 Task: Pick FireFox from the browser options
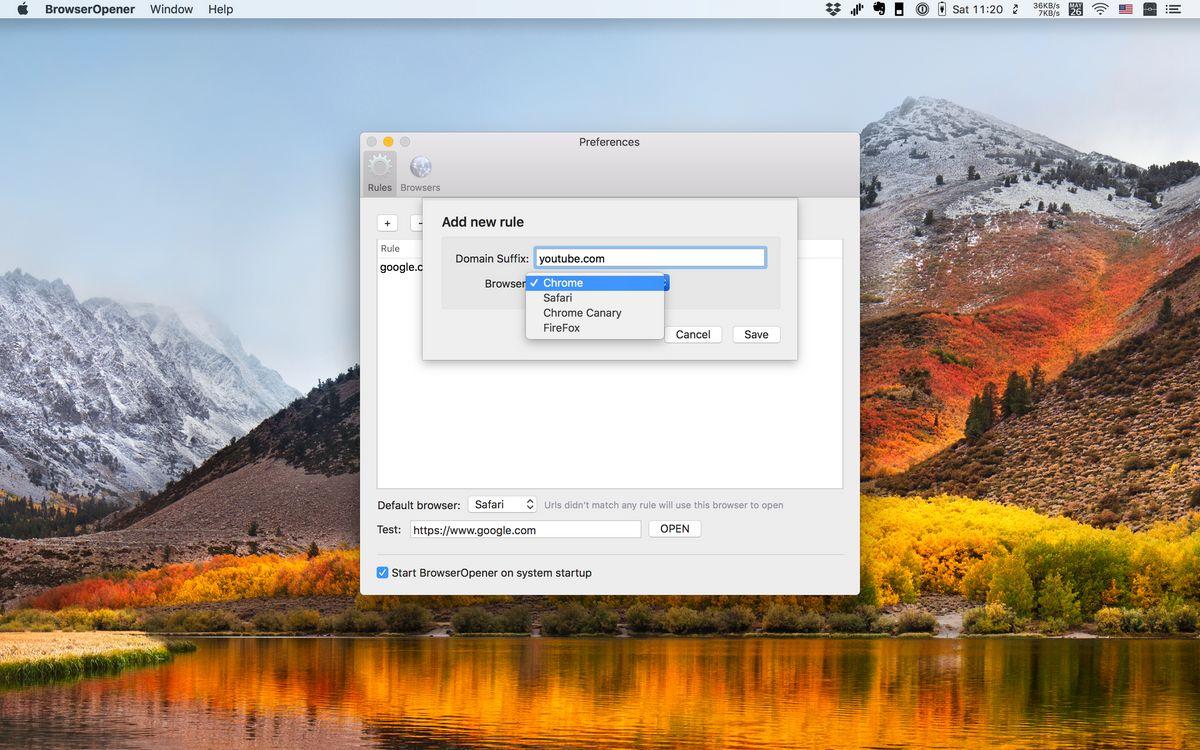[x=561, y=328]
